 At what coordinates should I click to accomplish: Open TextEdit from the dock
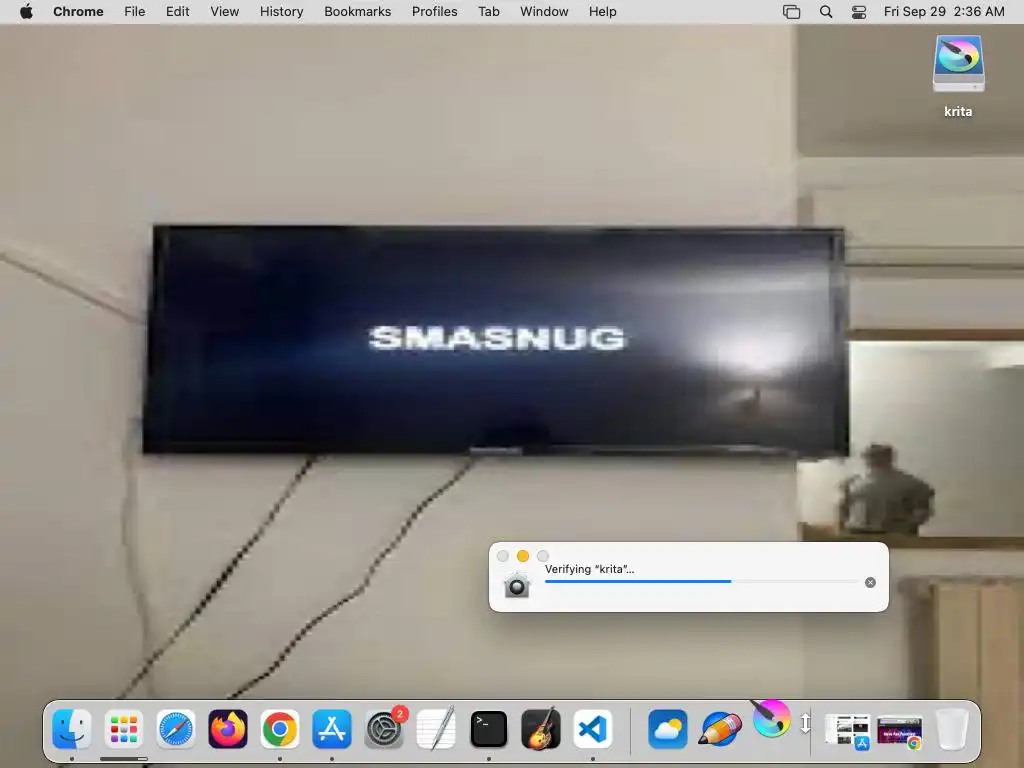pos(436,729)
